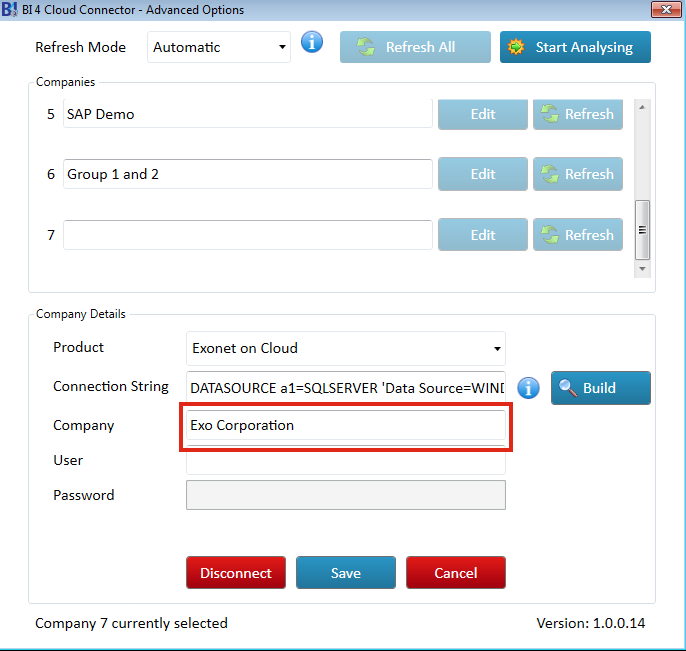Click the Build connection string button

click(x=601, y=388)
